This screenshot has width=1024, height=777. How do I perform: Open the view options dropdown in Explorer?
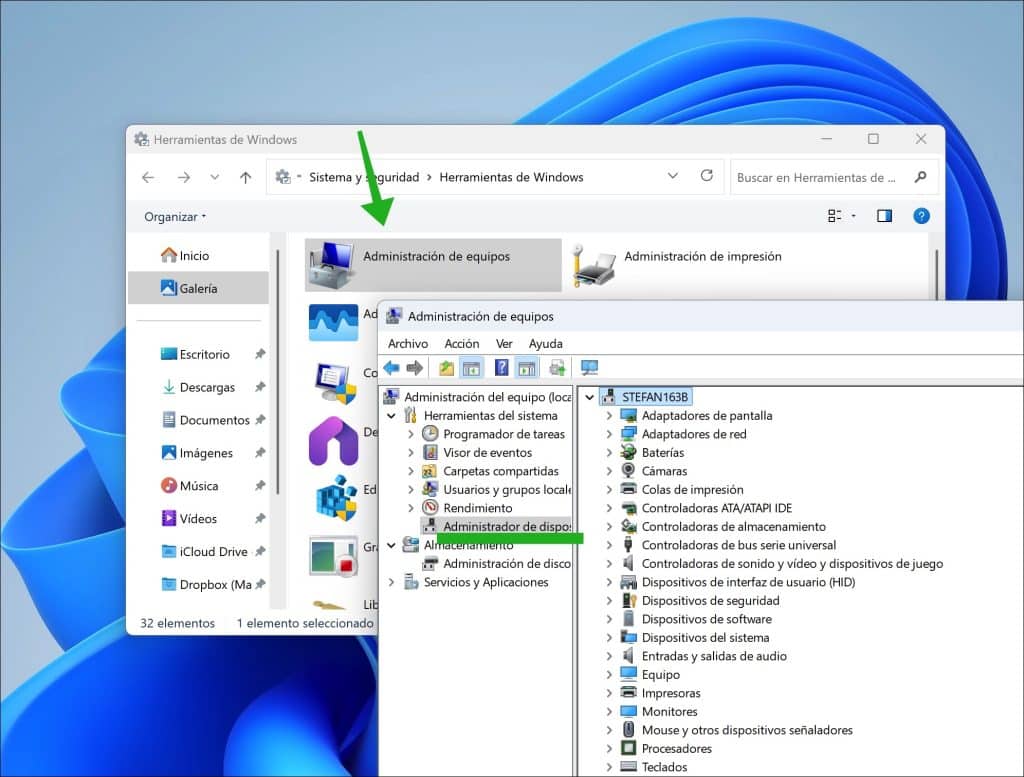pos(853,216)
